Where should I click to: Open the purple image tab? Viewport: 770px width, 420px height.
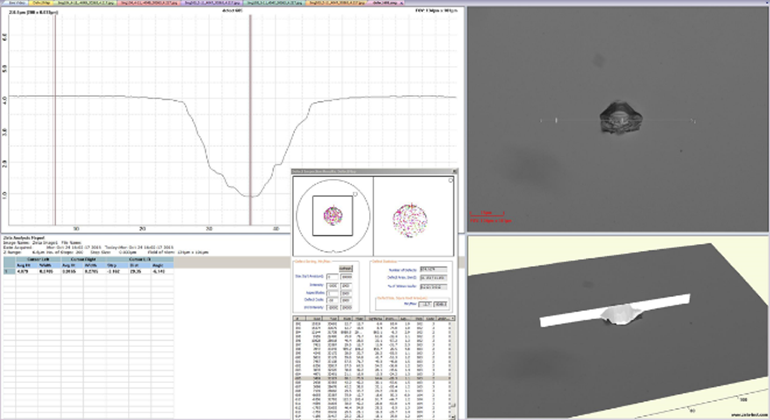click(212, 2)
